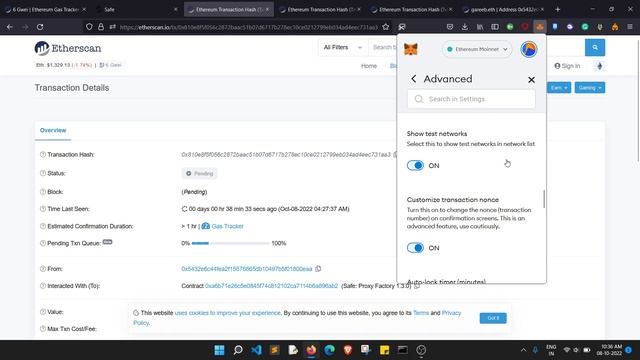This screenshot has height=360, width=640.
Task: Open the taskbar clock and date
Action: tap(609, 350)
